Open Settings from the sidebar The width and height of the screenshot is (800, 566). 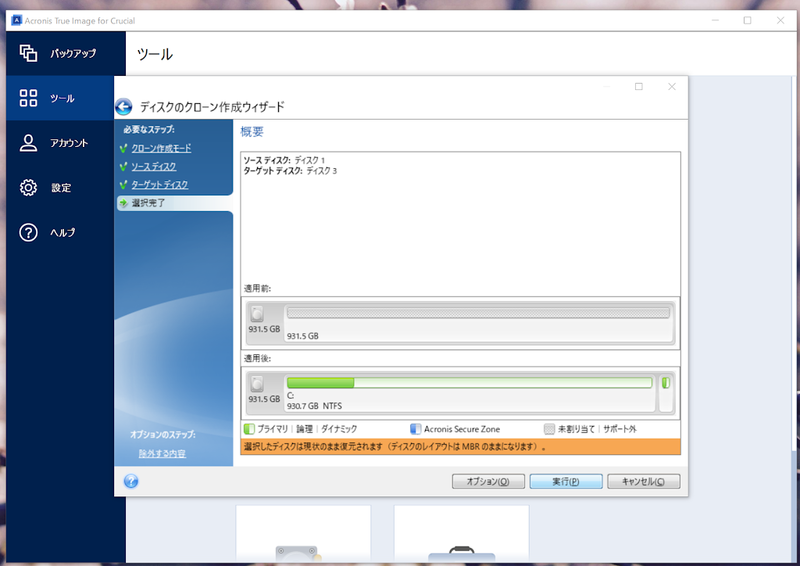[x=60, y=187]
